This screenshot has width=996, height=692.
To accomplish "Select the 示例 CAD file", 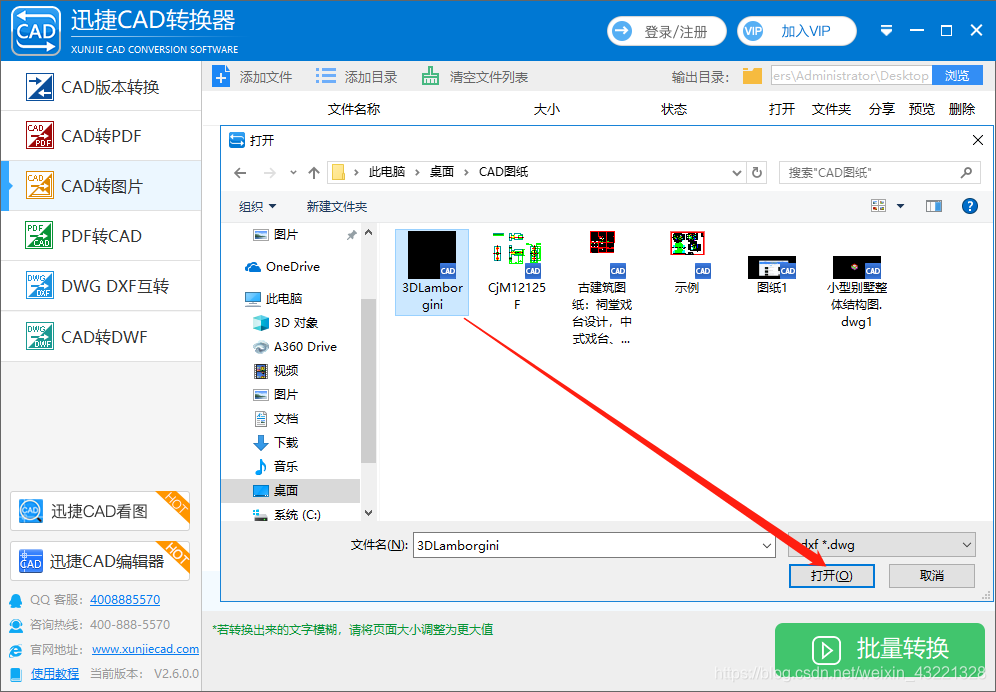I will (687, 262).
